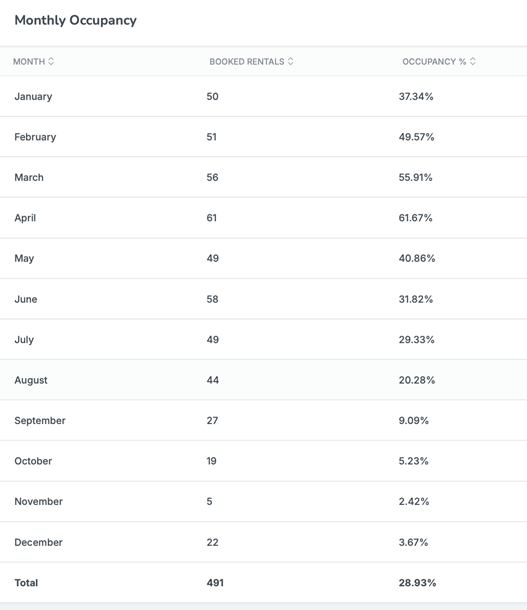Sort table by OCCUPANCY % header
This screenshot has width=527, height=610.
[434, 61]
